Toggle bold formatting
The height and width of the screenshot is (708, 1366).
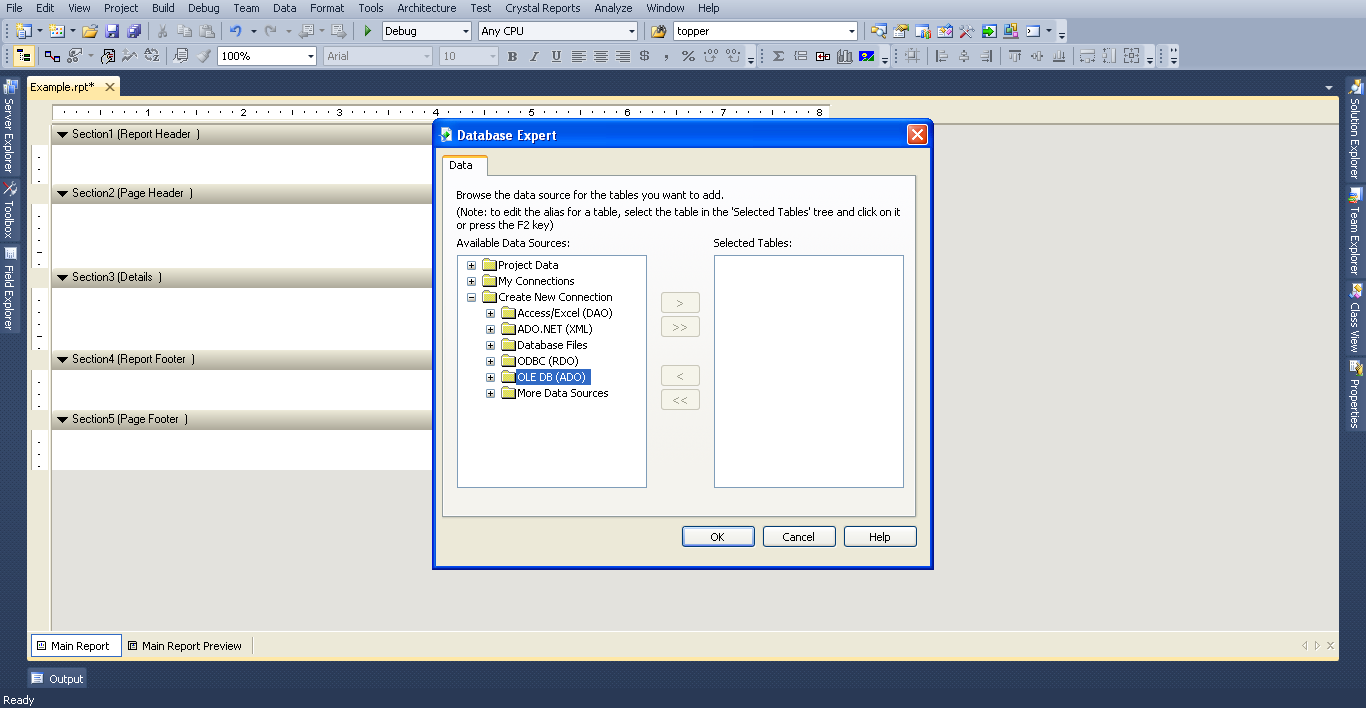tap(511, 56)
